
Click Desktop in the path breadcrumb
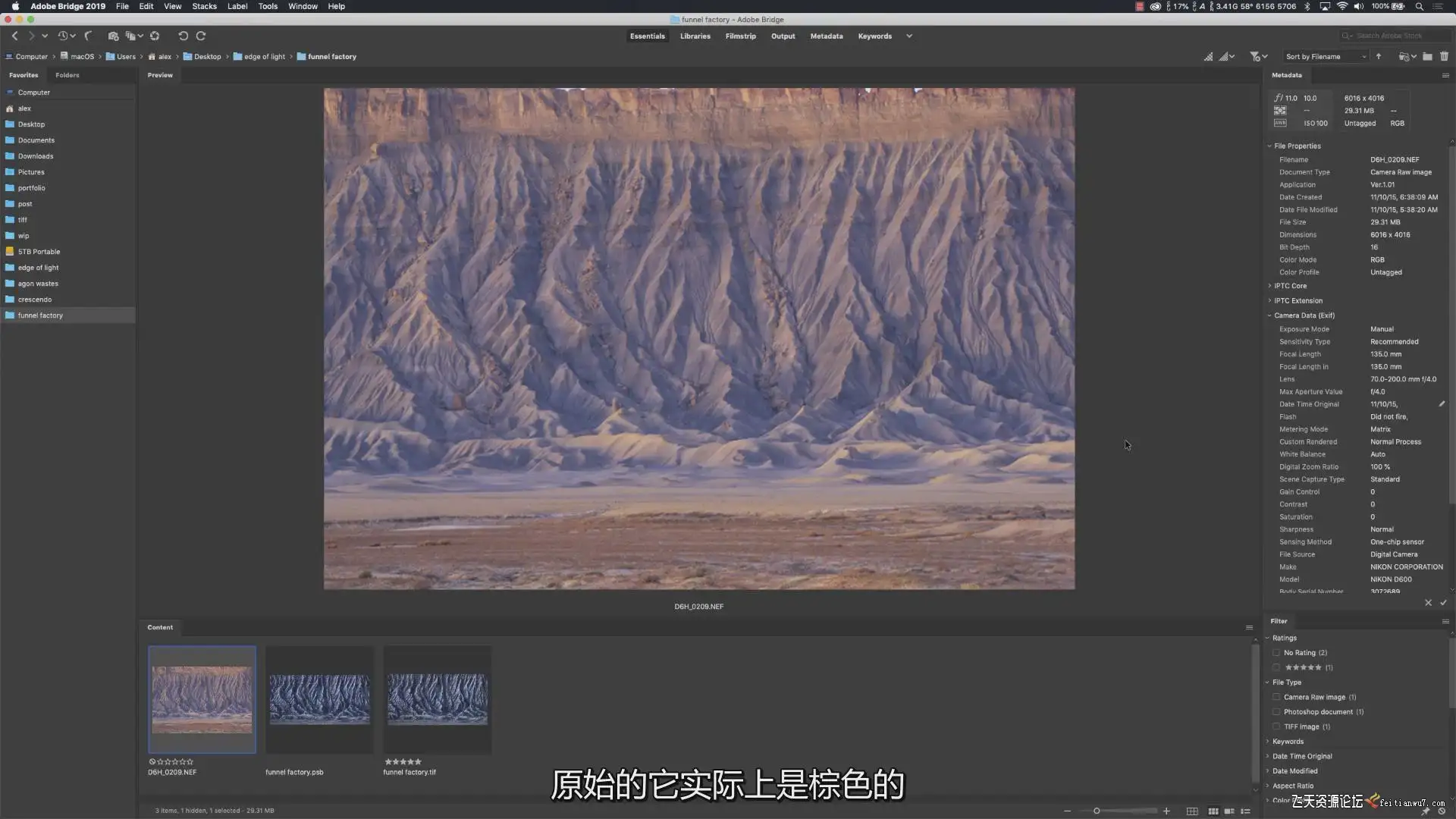click(206, 56)
